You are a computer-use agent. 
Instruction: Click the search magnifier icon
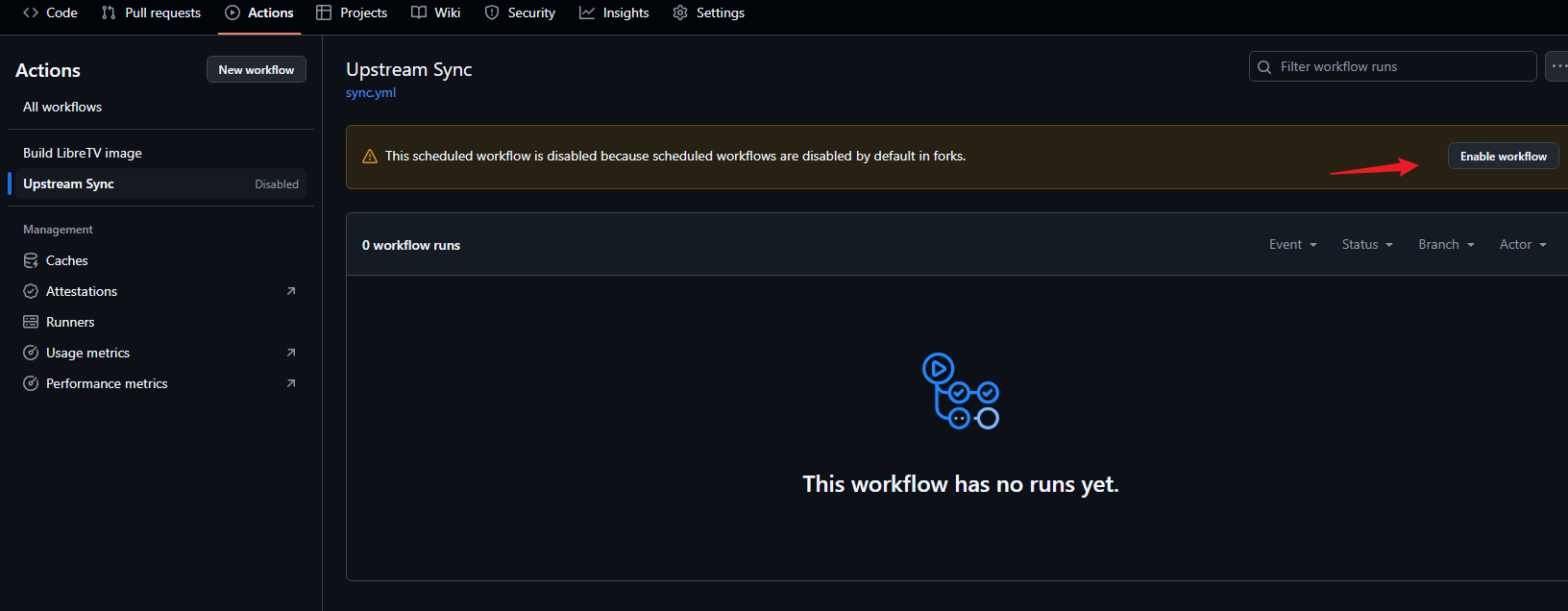click(1264, 67)
